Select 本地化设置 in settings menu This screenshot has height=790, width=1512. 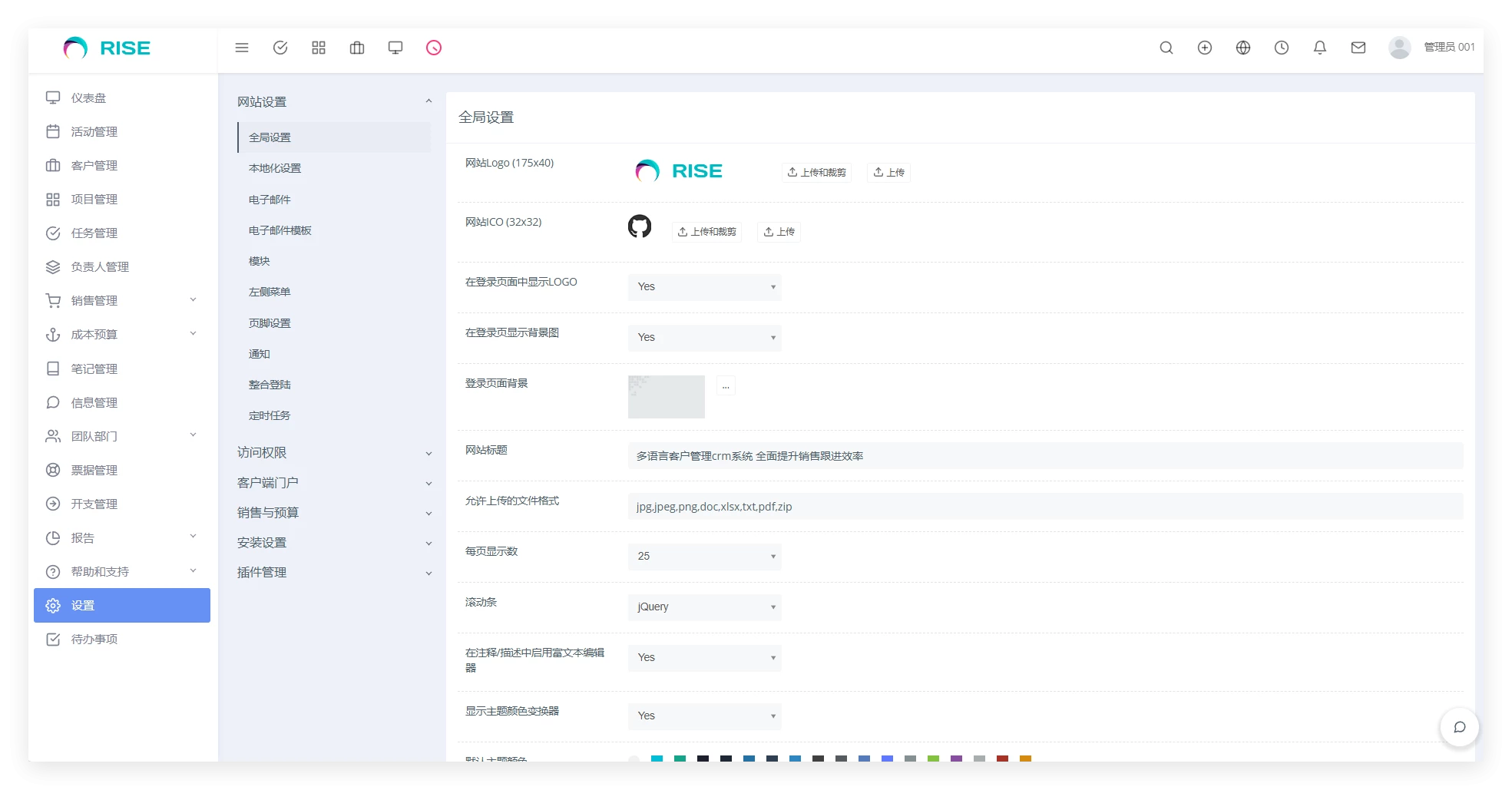[x=275, y=168]
